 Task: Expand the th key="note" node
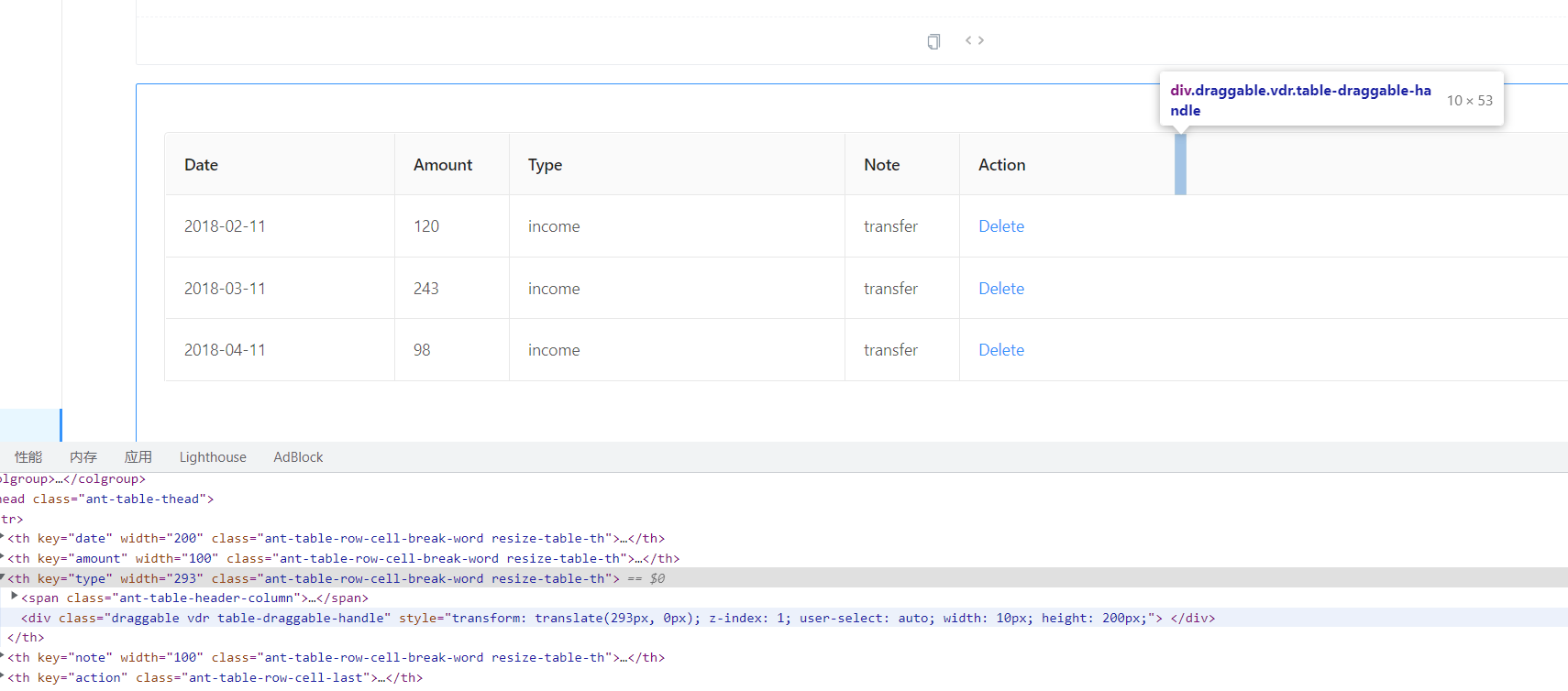pos(3,657)
